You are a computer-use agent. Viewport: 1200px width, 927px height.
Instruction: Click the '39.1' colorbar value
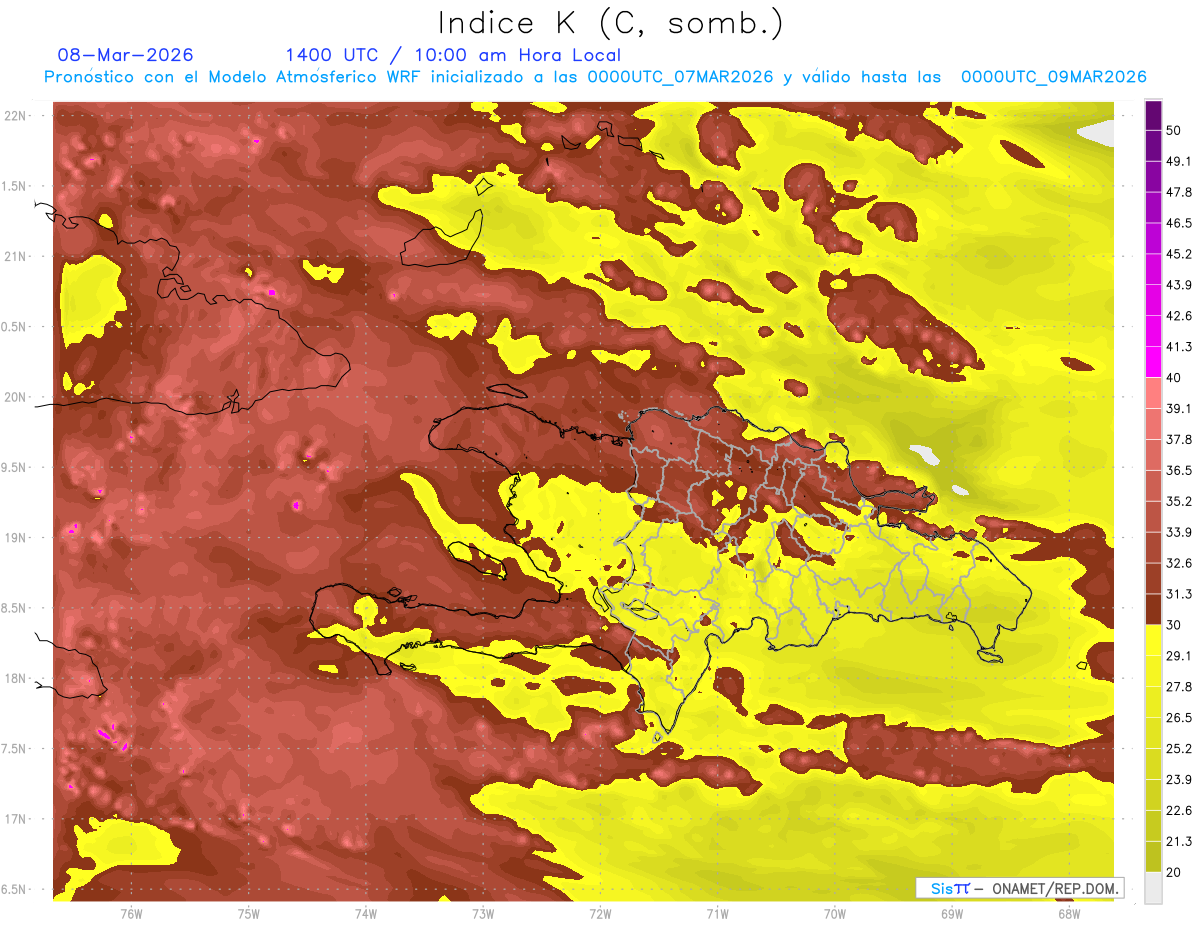(1179, 408)
